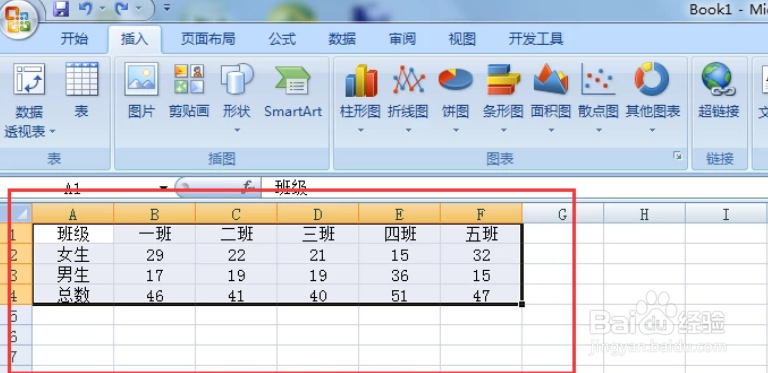Insert a 饼图 pie chart
This screenshot has width=768, height=373.
(456, 98)
